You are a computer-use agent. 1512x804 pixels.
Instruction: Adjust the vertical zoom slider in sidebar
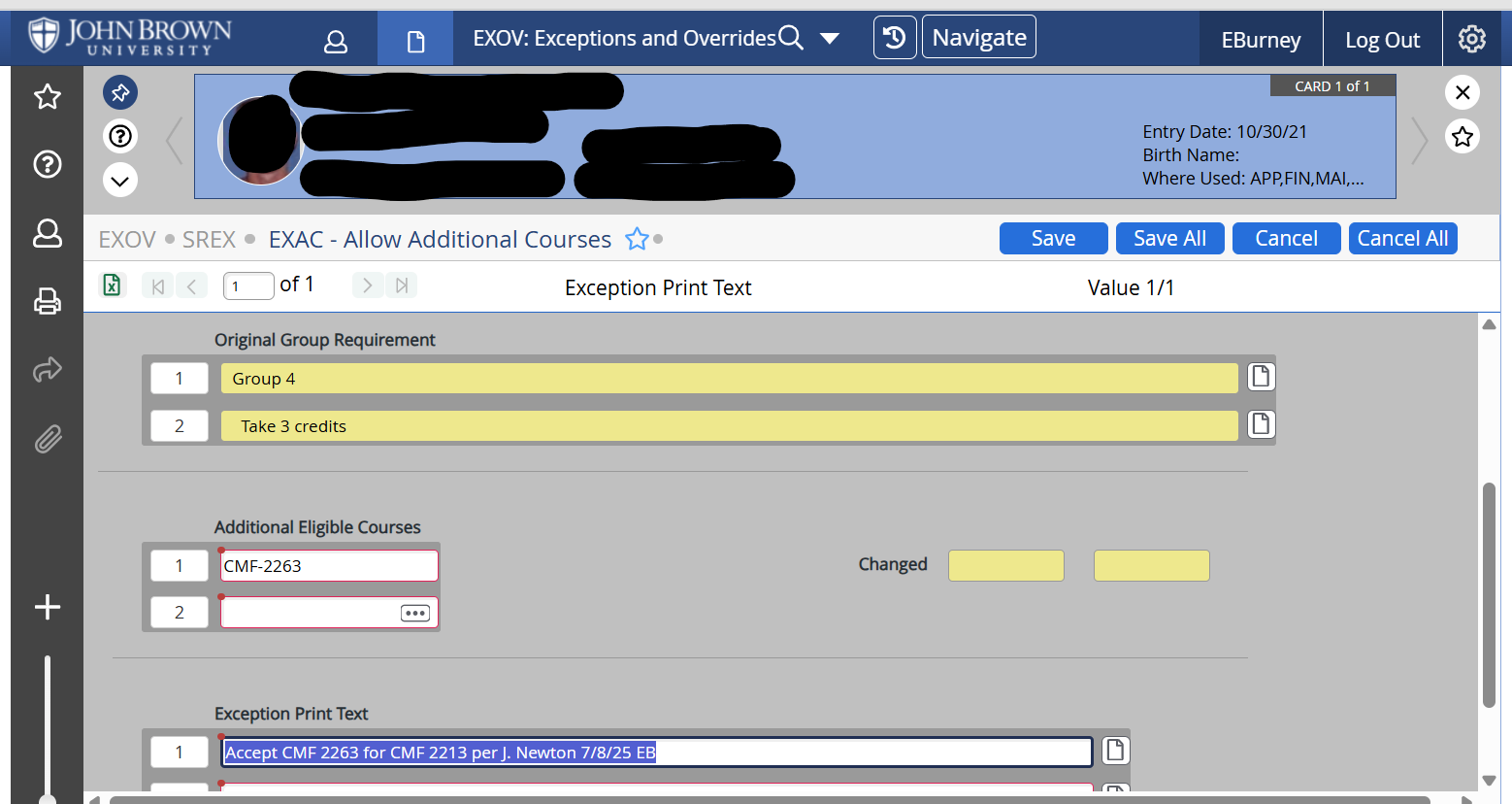(47, 728)
